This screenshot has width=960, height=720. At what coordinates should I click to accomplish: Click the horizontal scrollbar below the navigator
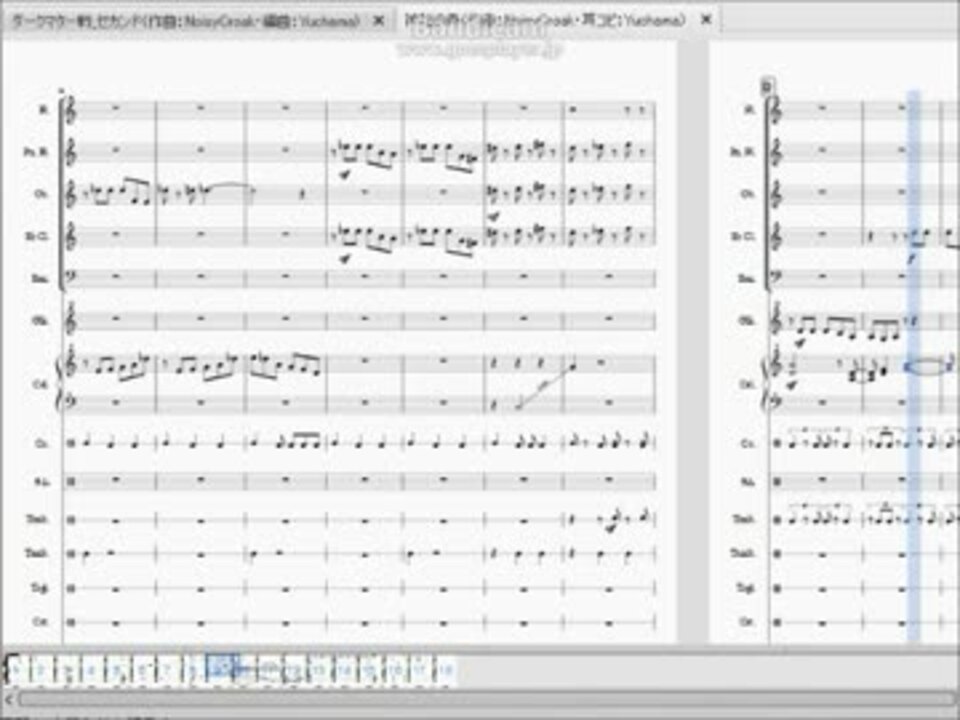click(x=487, y=699)
